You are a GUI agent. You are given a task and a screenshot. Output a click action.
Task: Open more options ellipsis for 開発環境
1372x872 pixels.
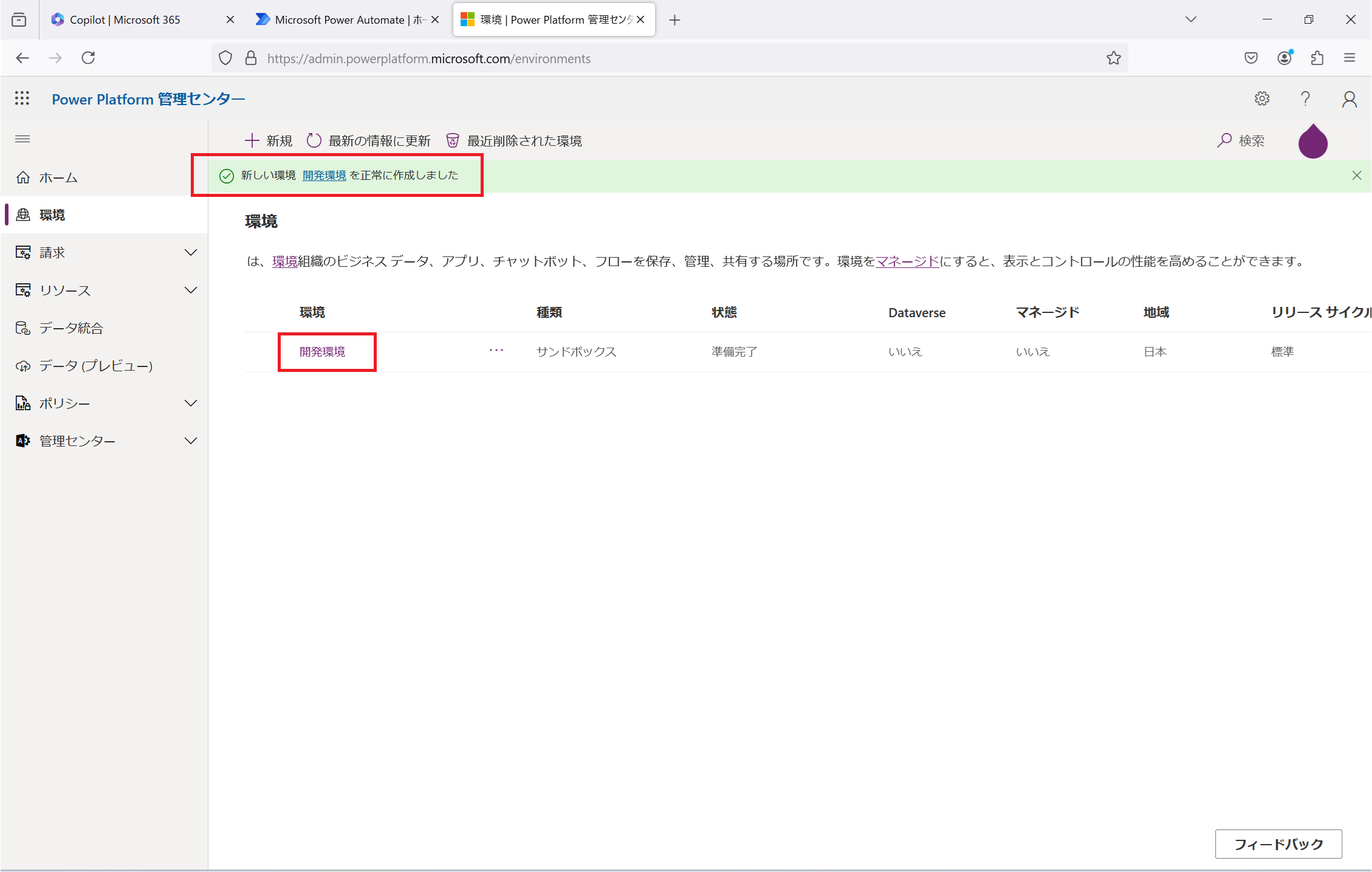(x=496, y=351)
